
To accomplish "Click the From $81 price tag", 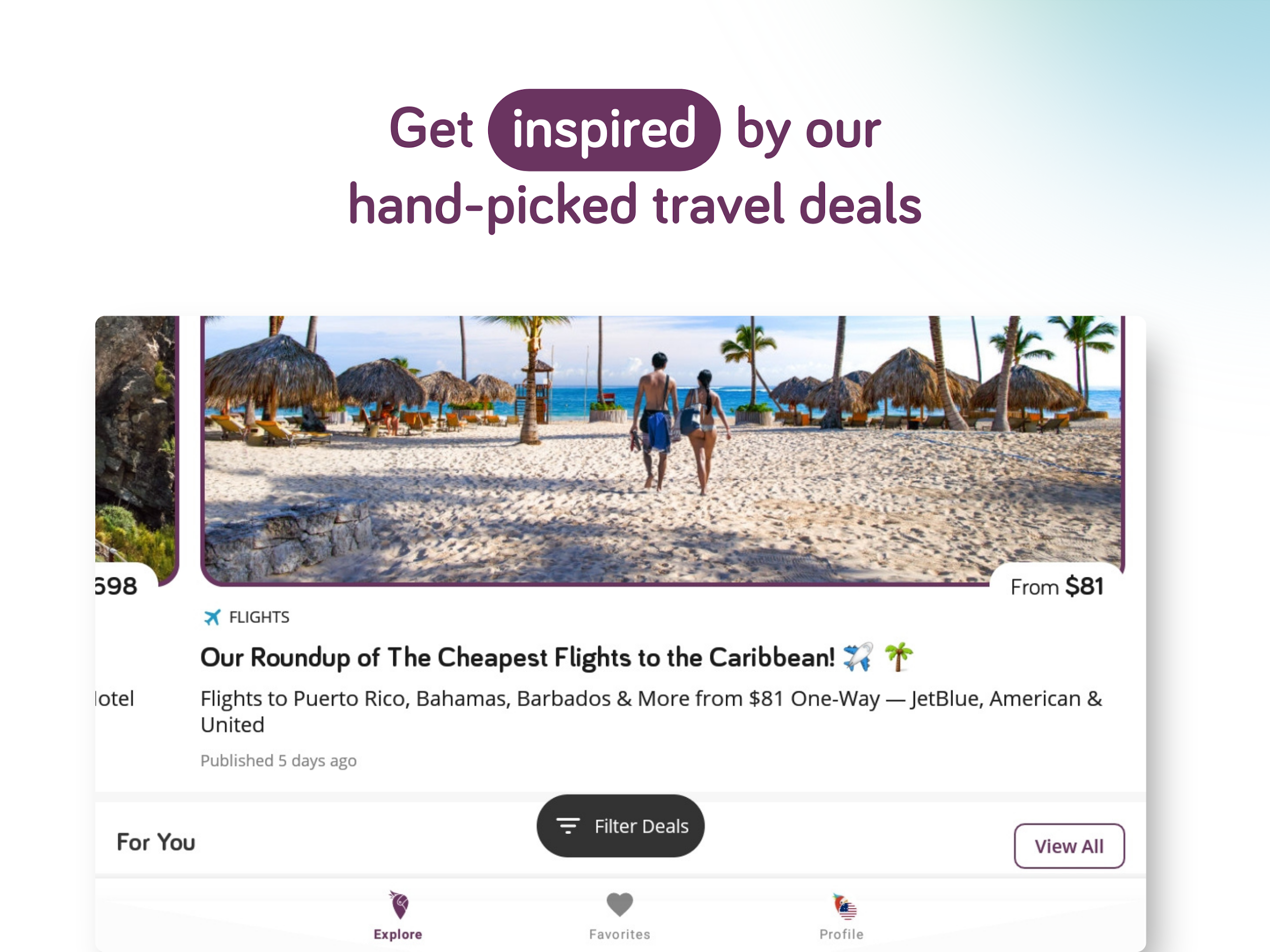I will 1057,587.
